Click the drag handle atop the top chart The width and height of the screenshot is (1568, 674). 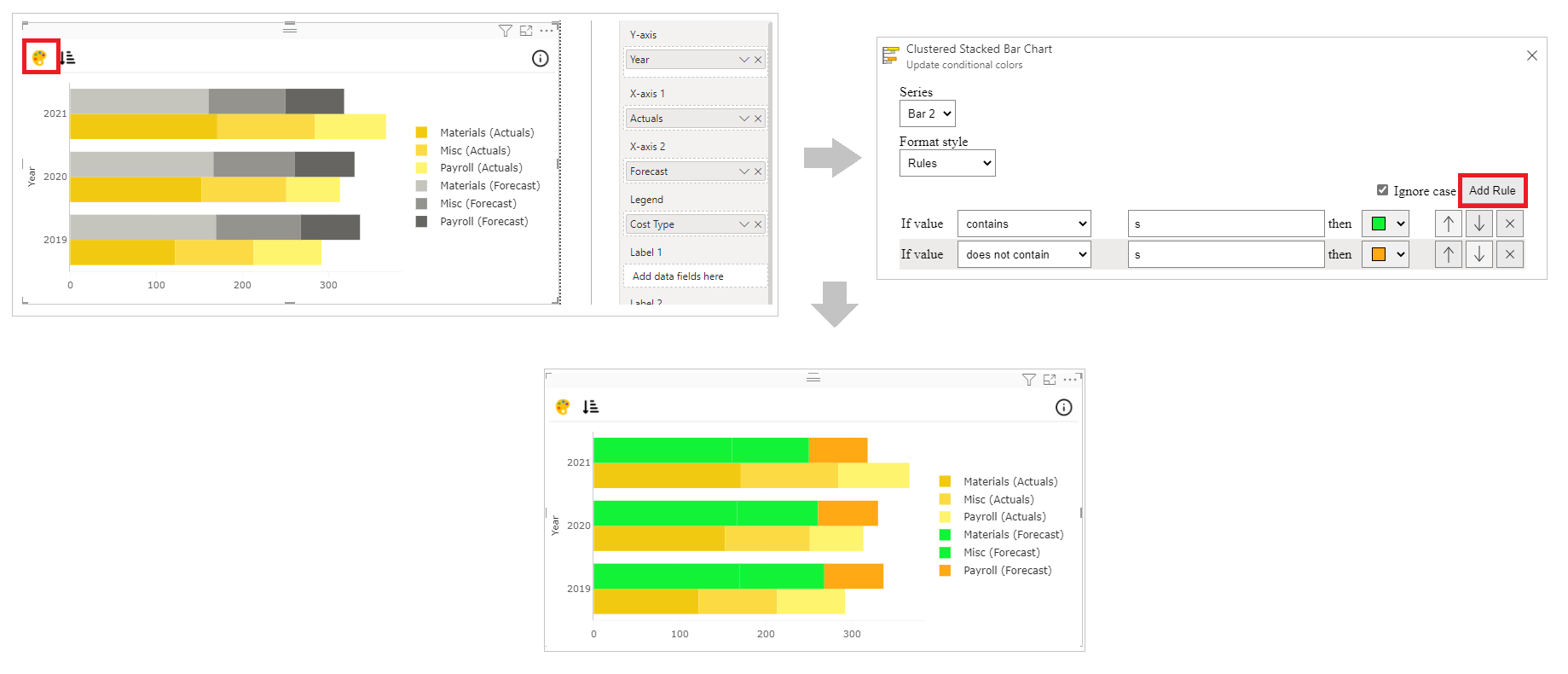pos(290,27)
